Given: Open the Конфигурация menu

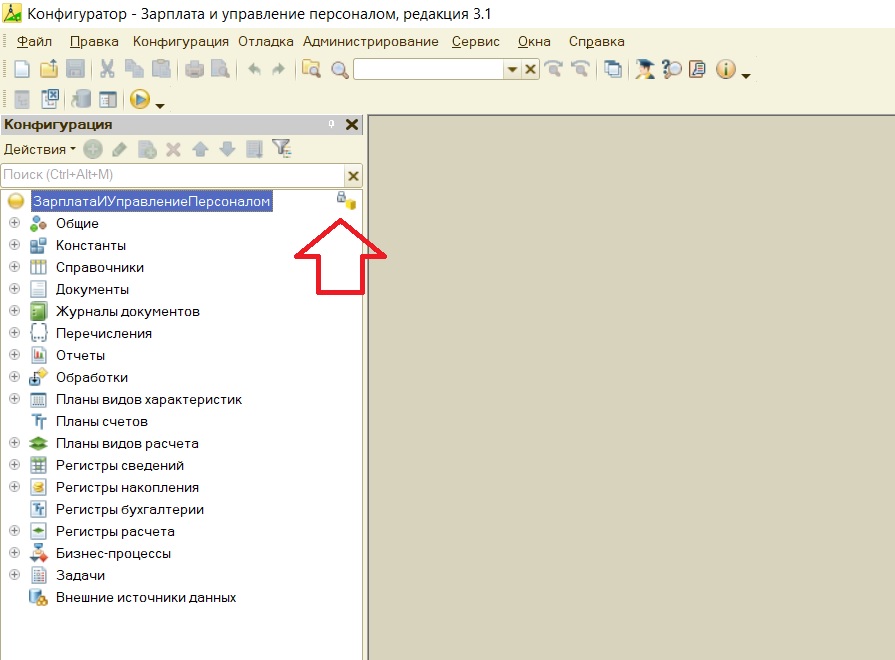Looking at the screenshot, I should [180, 42].
